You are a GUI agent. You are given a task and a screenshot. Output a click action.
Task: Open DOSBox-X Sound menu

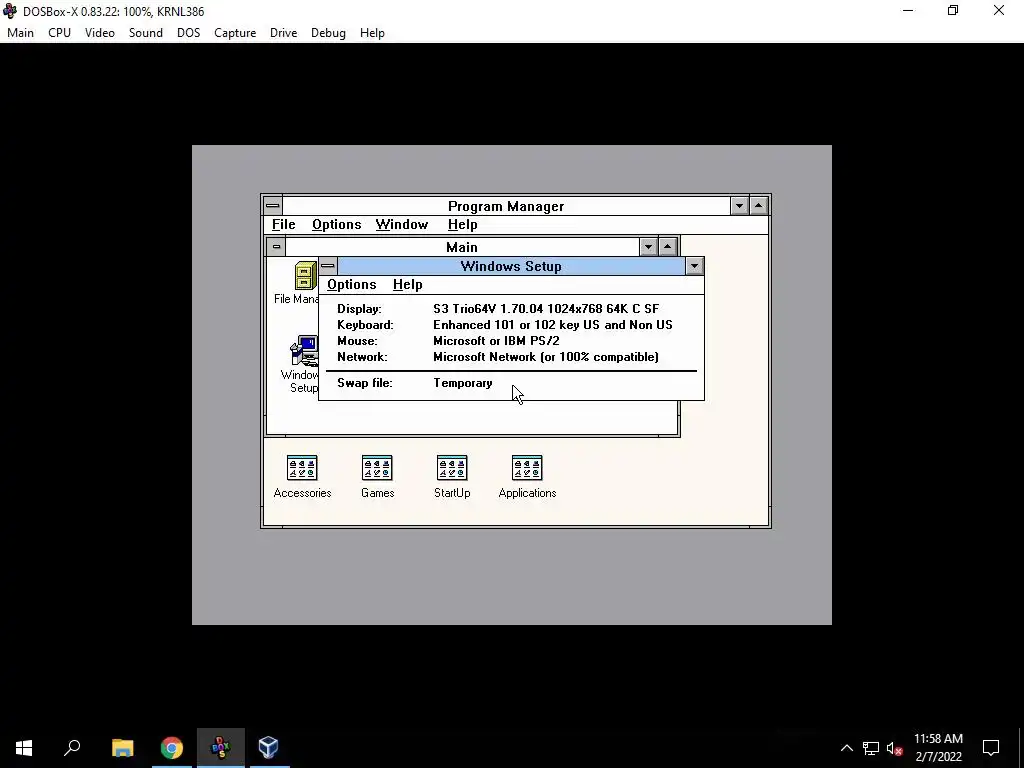click(146, 33)
